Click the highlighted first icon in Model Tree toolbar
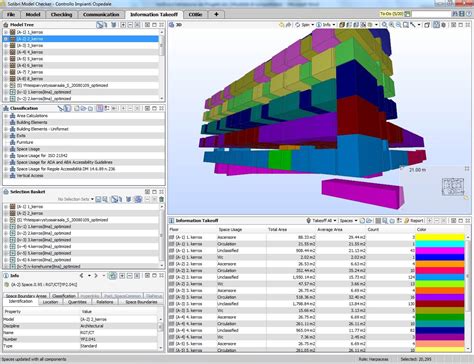 [100, 25]
